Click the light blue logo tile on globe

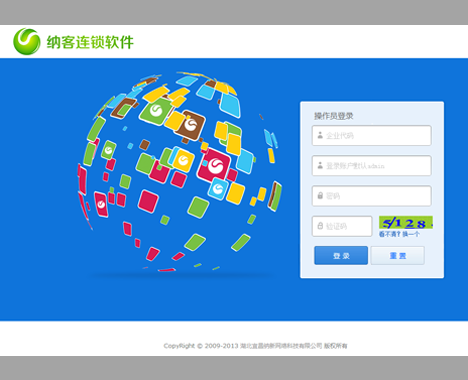coord(218,189)
